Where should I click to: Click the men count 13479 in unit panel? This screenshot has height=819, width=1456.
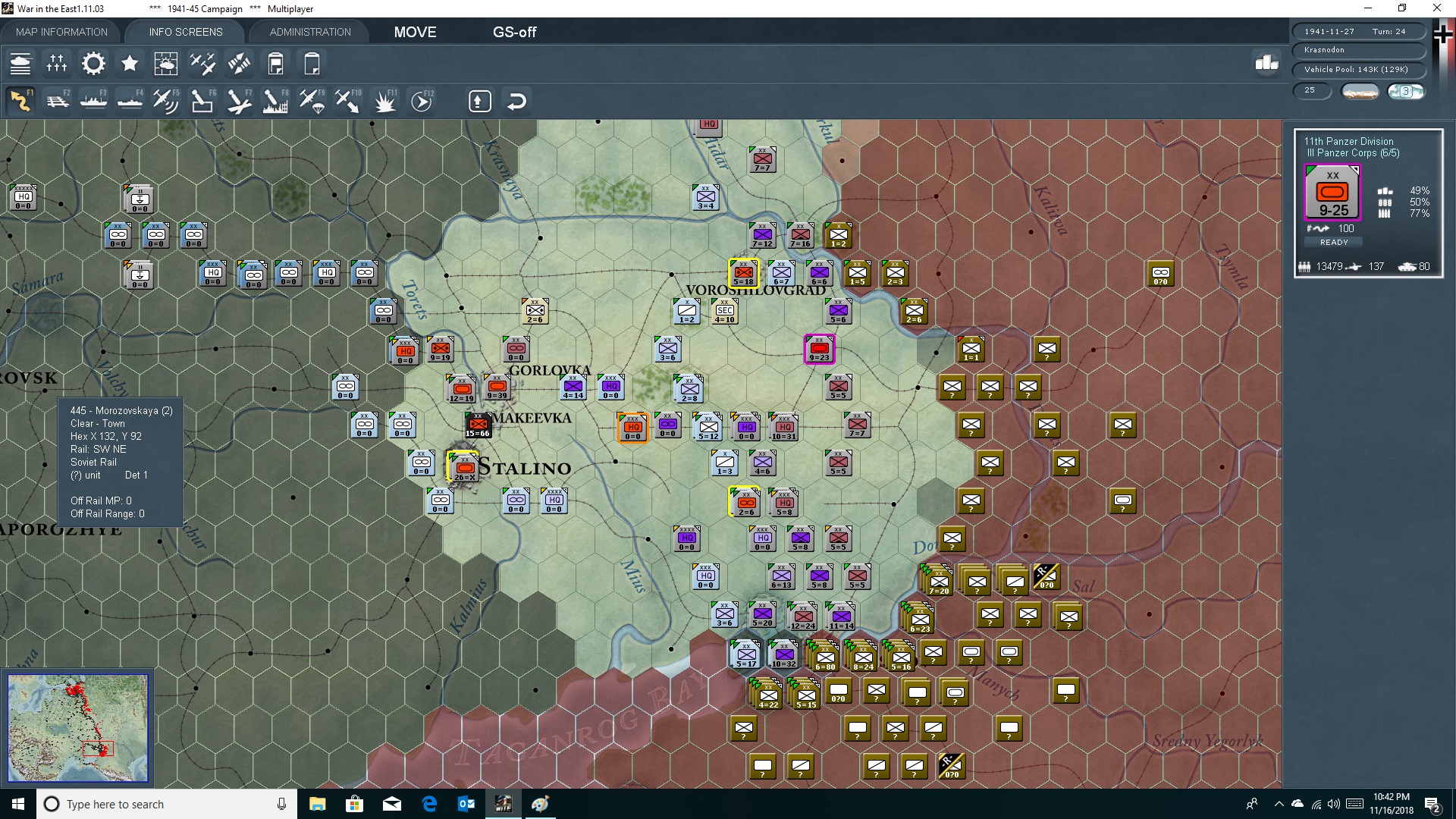tap(1329, 266)
